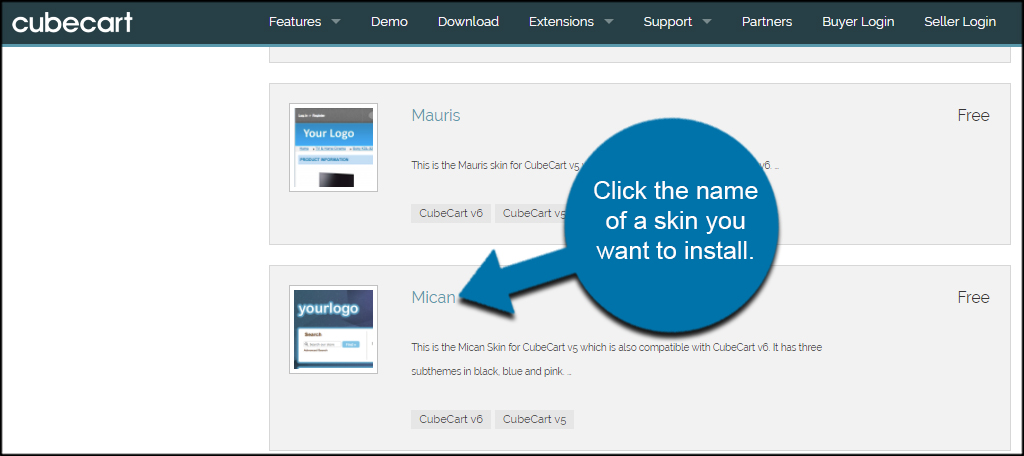Open the Mauris skin title
This screenshot has height=456, width=1024.
click(436, 116)
